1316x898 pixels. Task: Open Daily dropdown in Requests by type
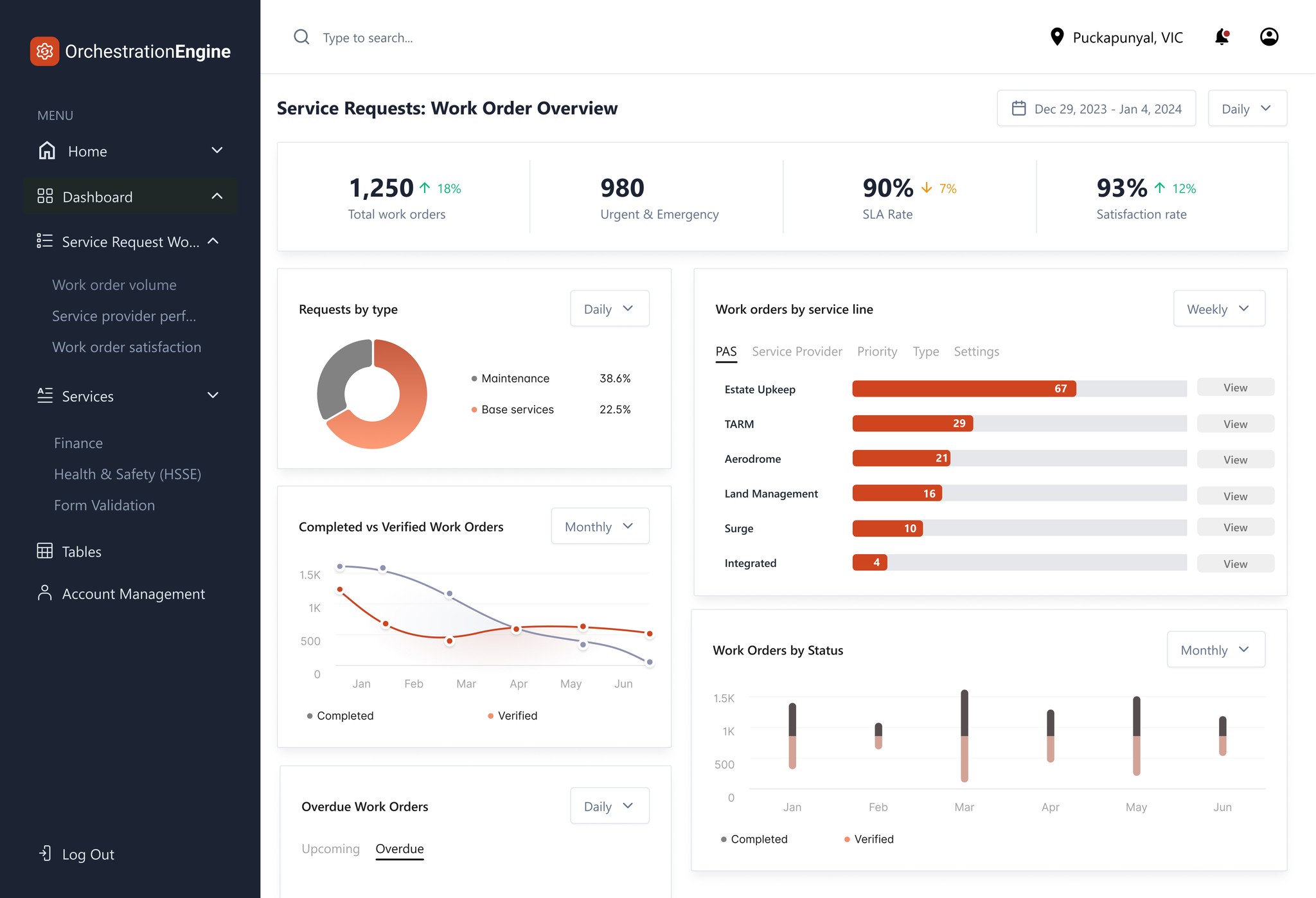tap(609, 309)
